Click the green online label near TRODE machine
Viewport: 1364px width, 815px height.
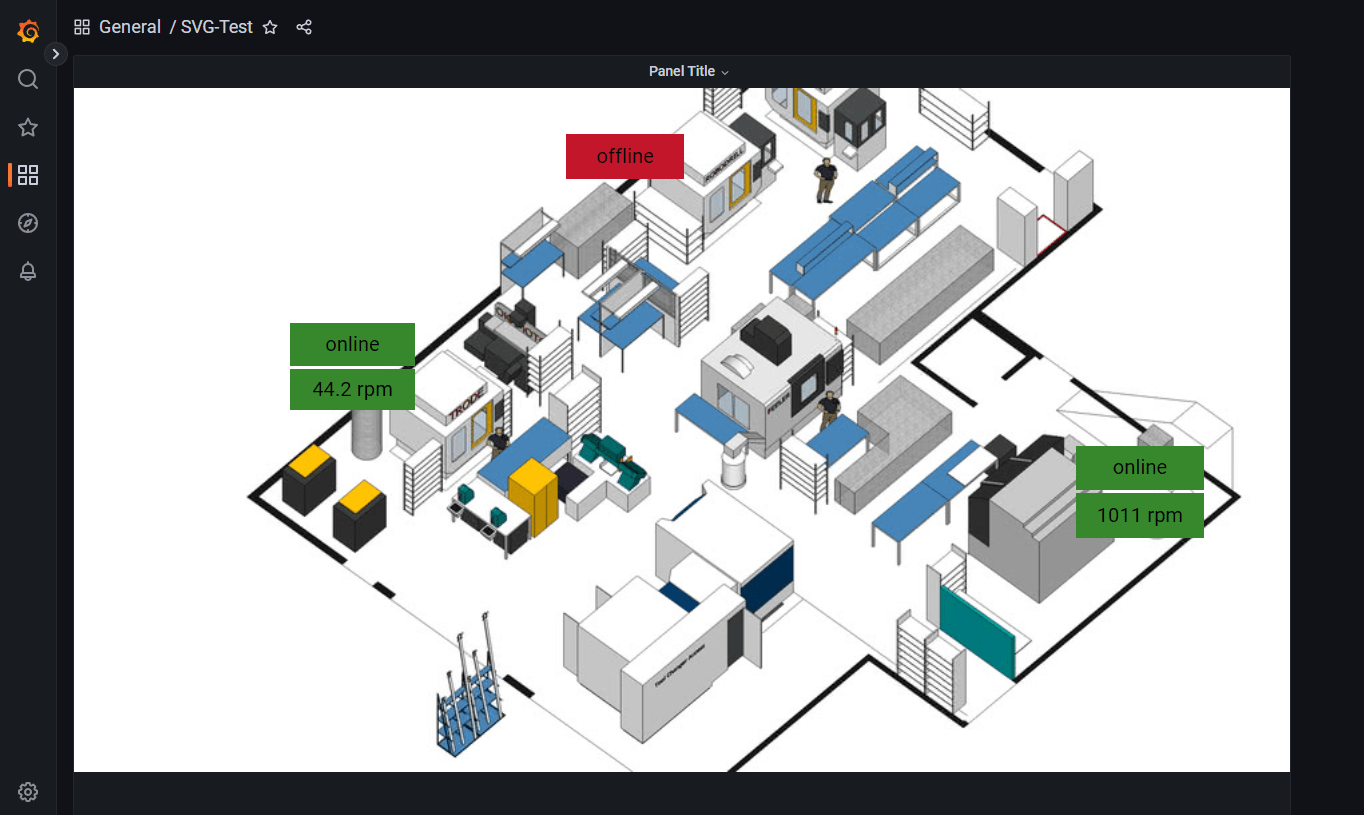pos(352,344)
